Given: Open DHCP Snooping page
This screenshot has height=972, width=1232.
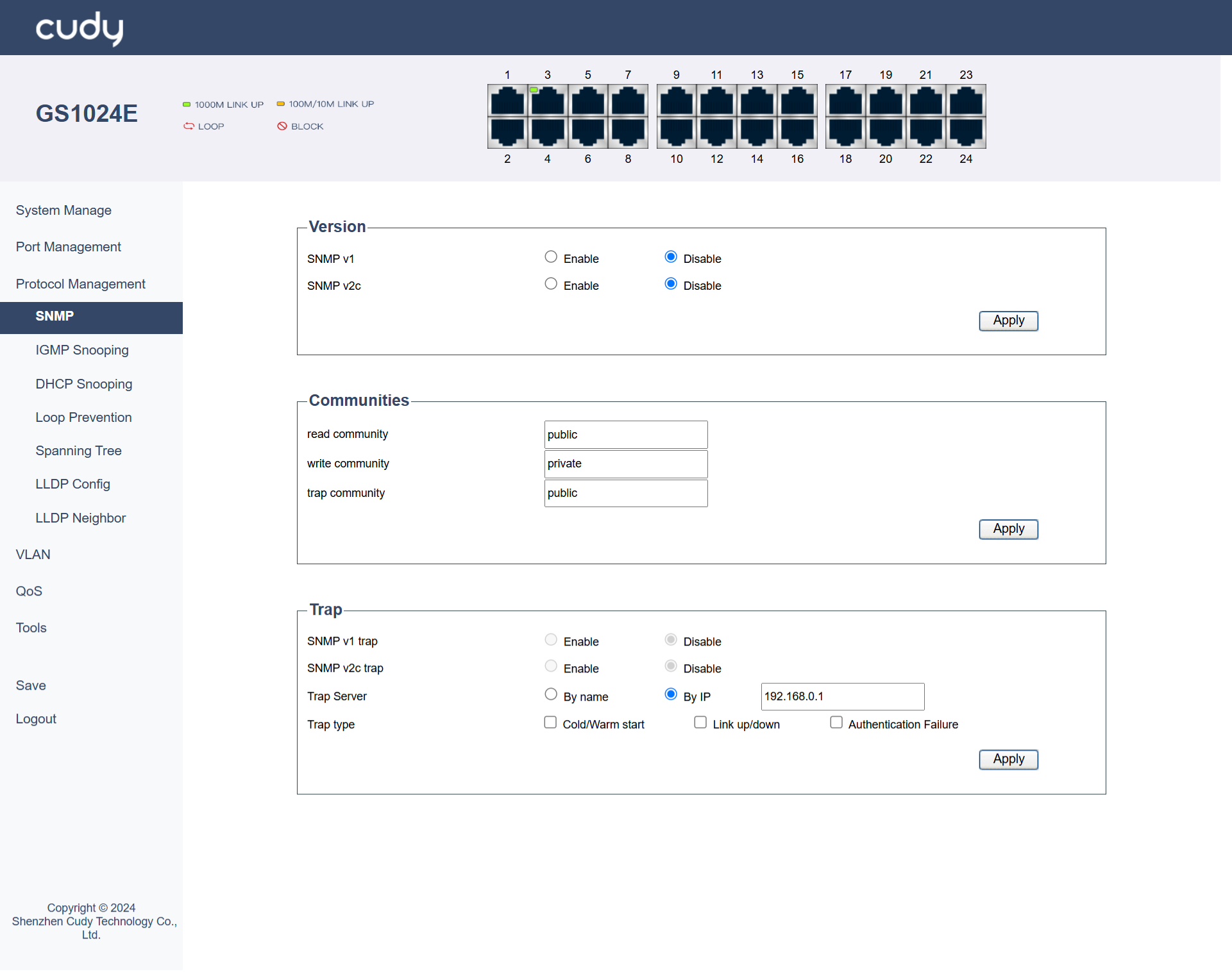Looking at the screenshot, I should coord(84,384).
